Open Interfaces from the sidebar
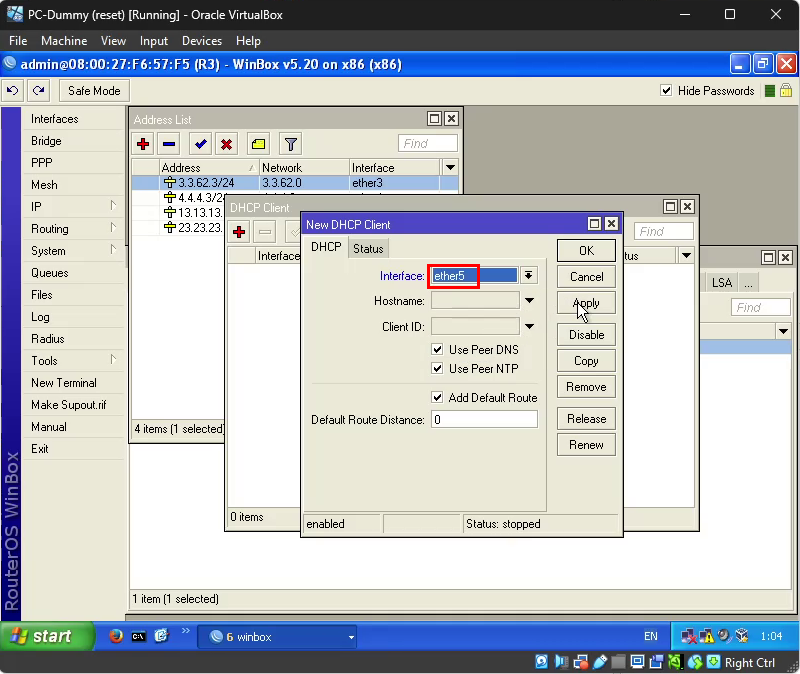Viewport: 800px width, 674px height. click(55, 119)
